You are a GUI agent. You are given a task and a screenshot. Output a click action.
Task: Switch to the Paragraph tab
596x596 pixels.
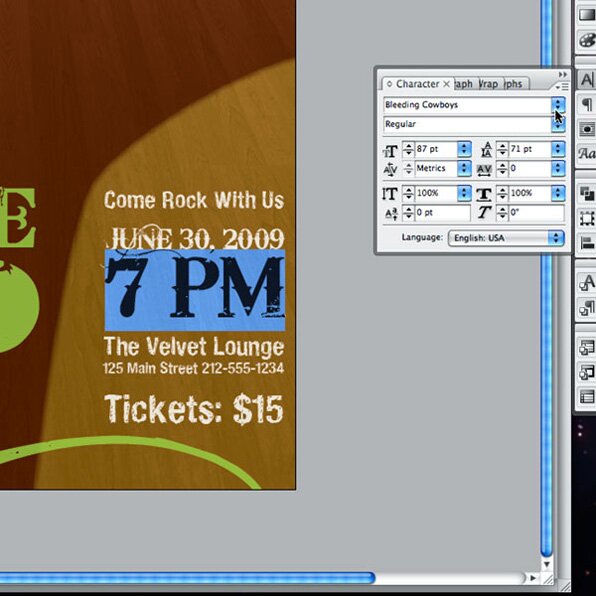465,84
